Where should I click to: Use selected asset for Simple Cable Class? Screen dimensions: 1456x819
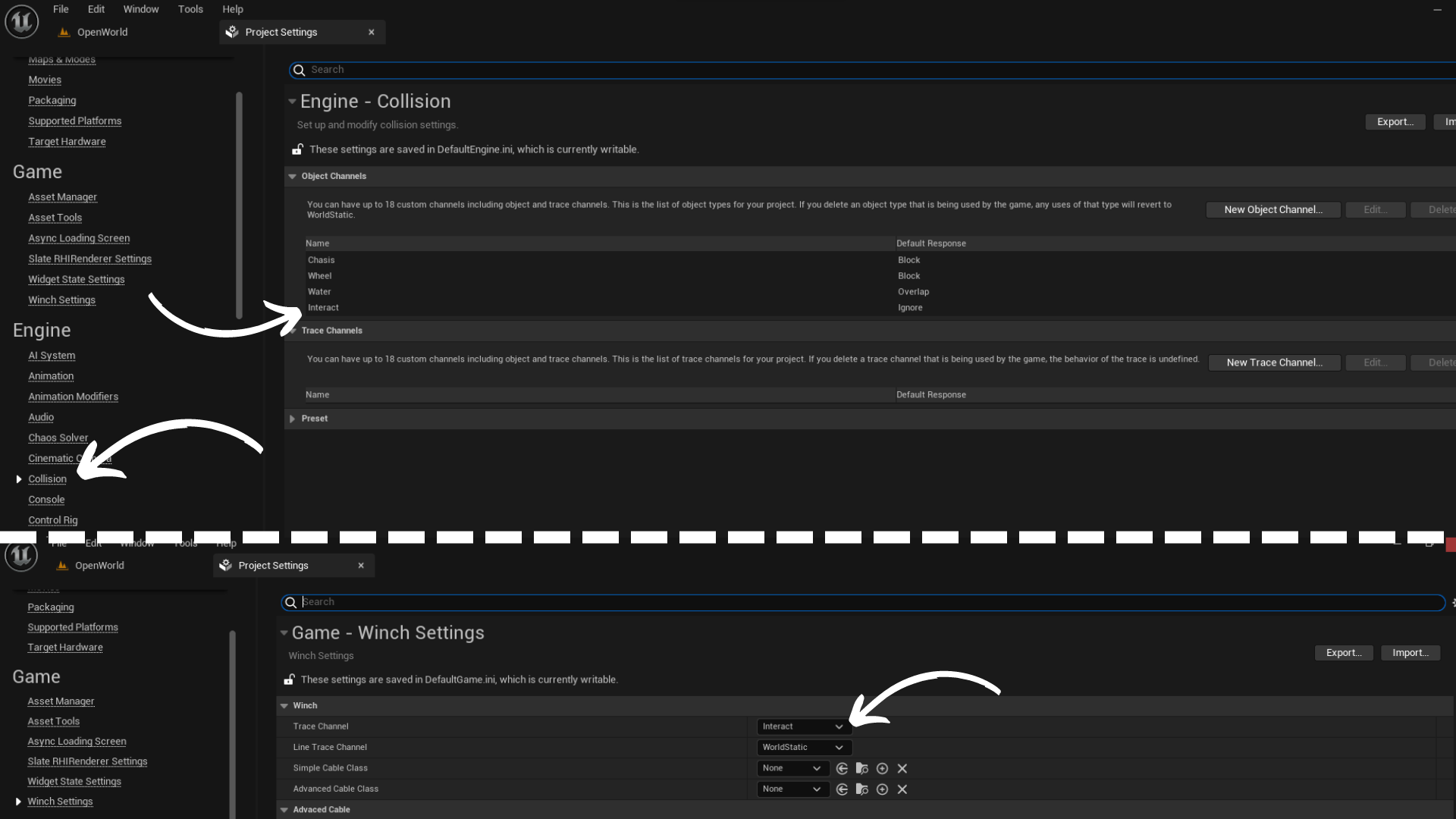842,768
